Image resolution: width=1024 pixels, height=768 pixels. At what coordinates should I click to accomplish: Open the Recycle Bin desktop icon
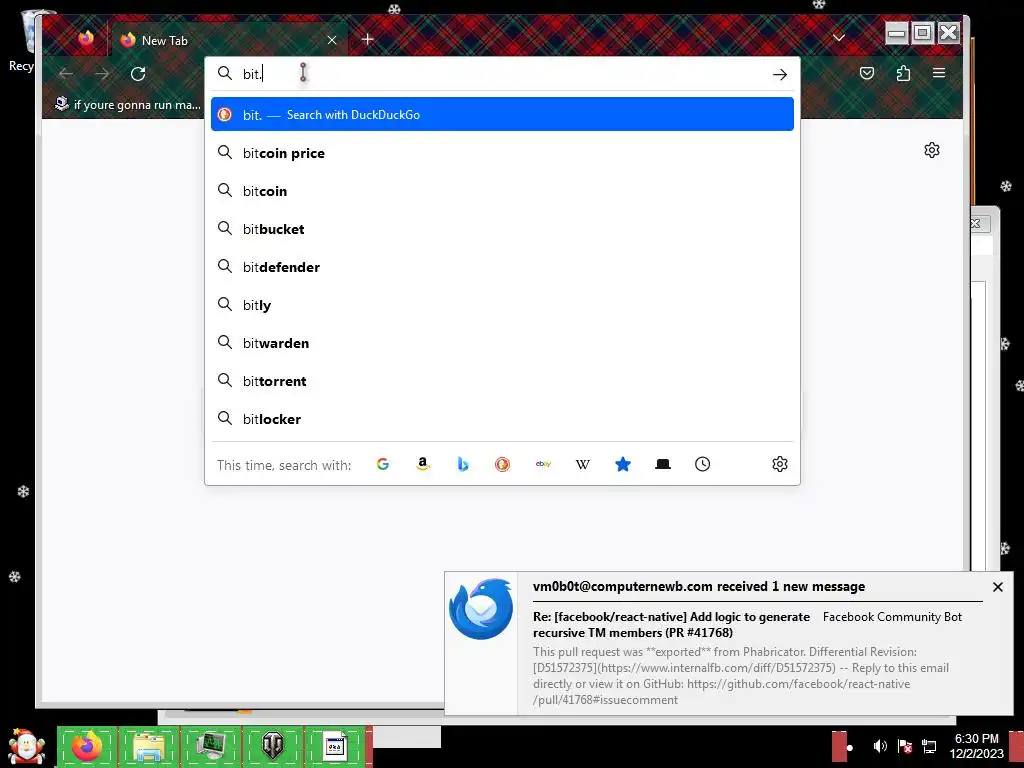pos(22,41)
